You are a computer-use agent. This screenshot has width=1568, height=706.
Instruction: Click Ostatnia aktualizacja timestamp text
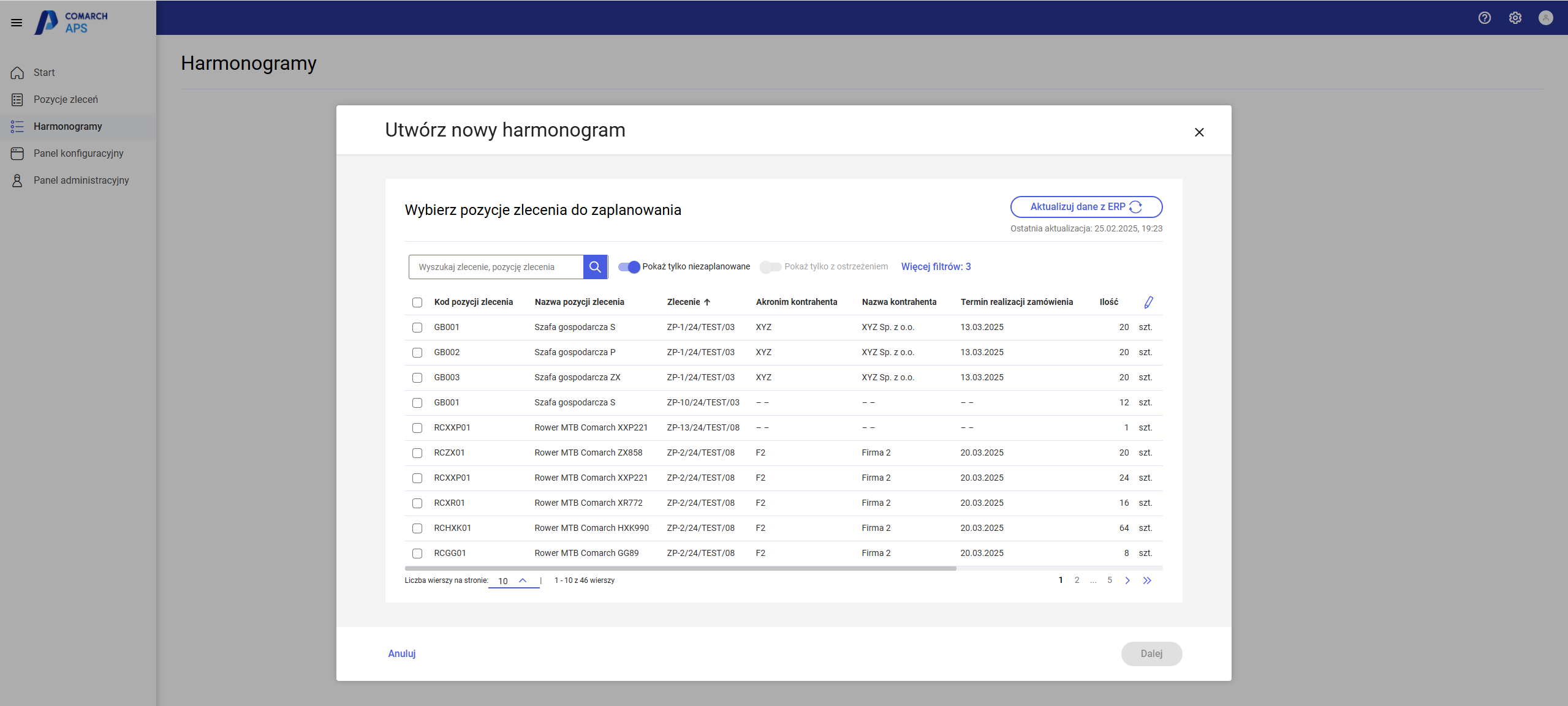(x=1086, y=228)
